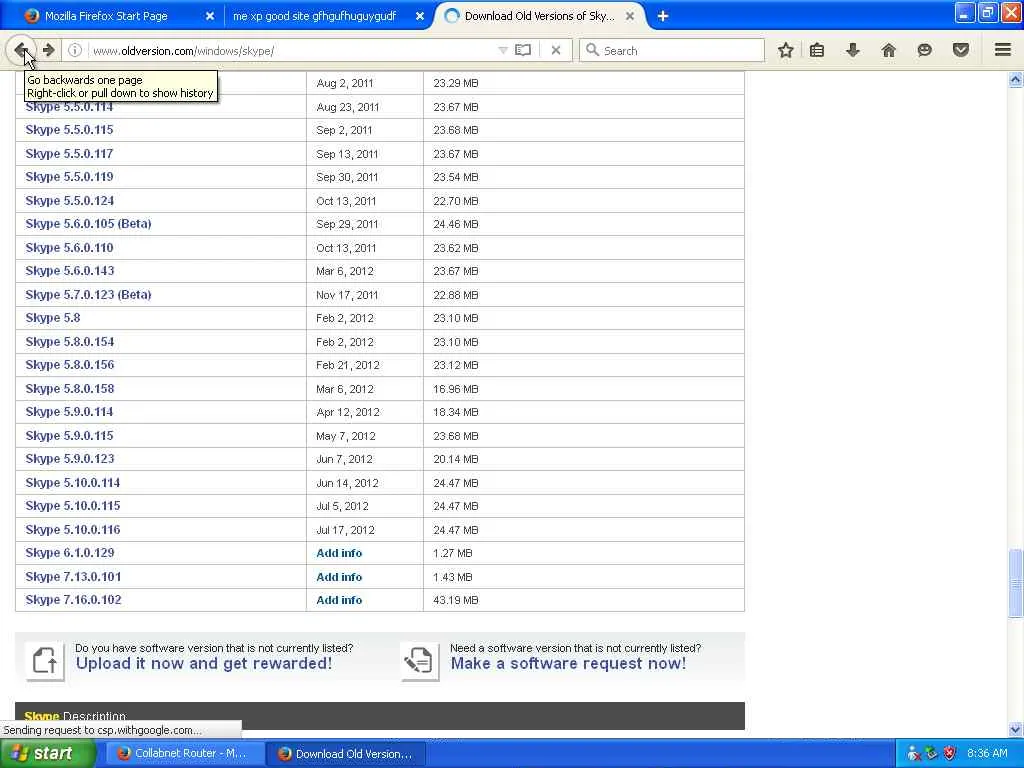
Task: Bookmark this page with the star icon
Action: click(786, 50)
